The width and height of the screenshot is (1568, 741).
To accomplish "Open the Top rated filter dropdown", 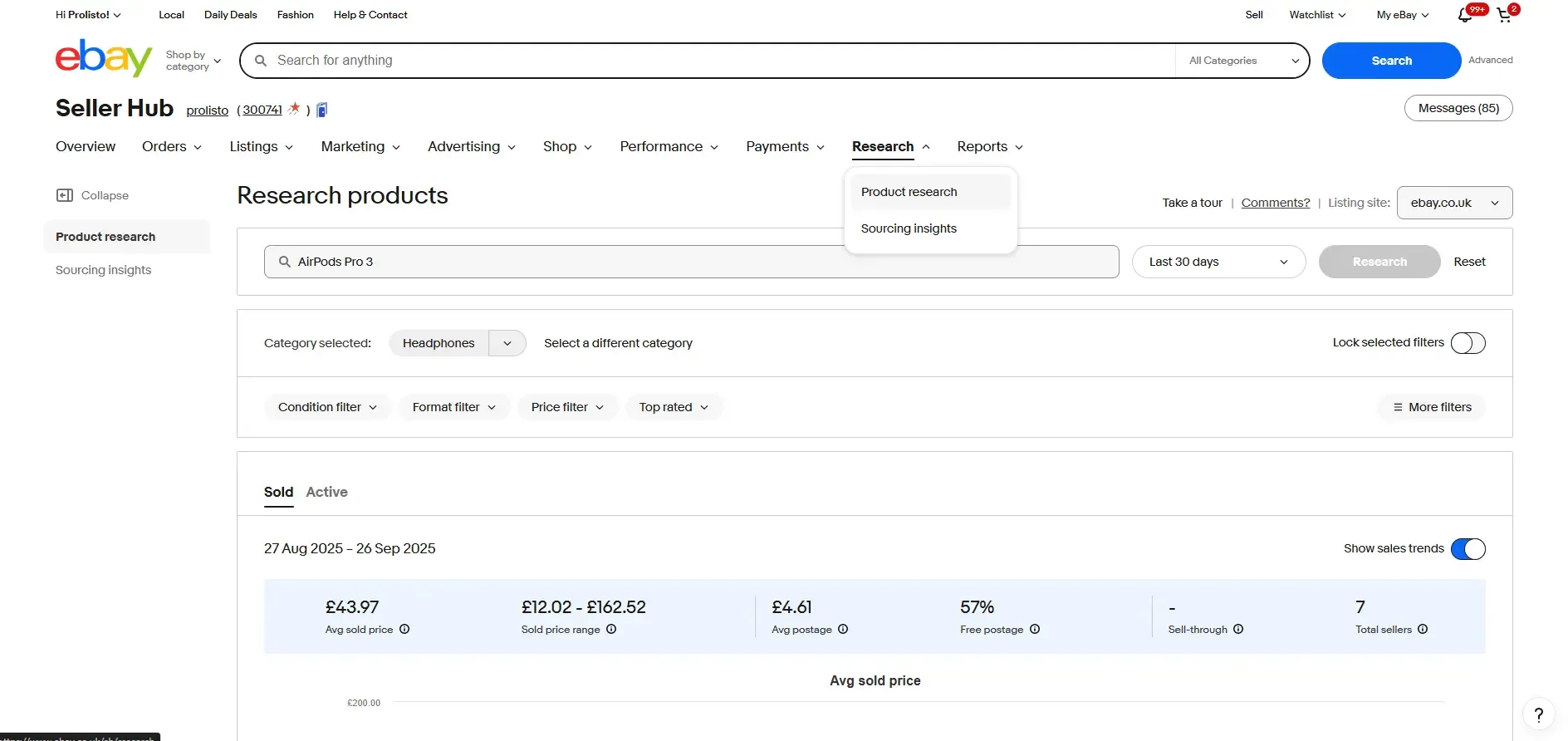I will [x=674, y=407].
